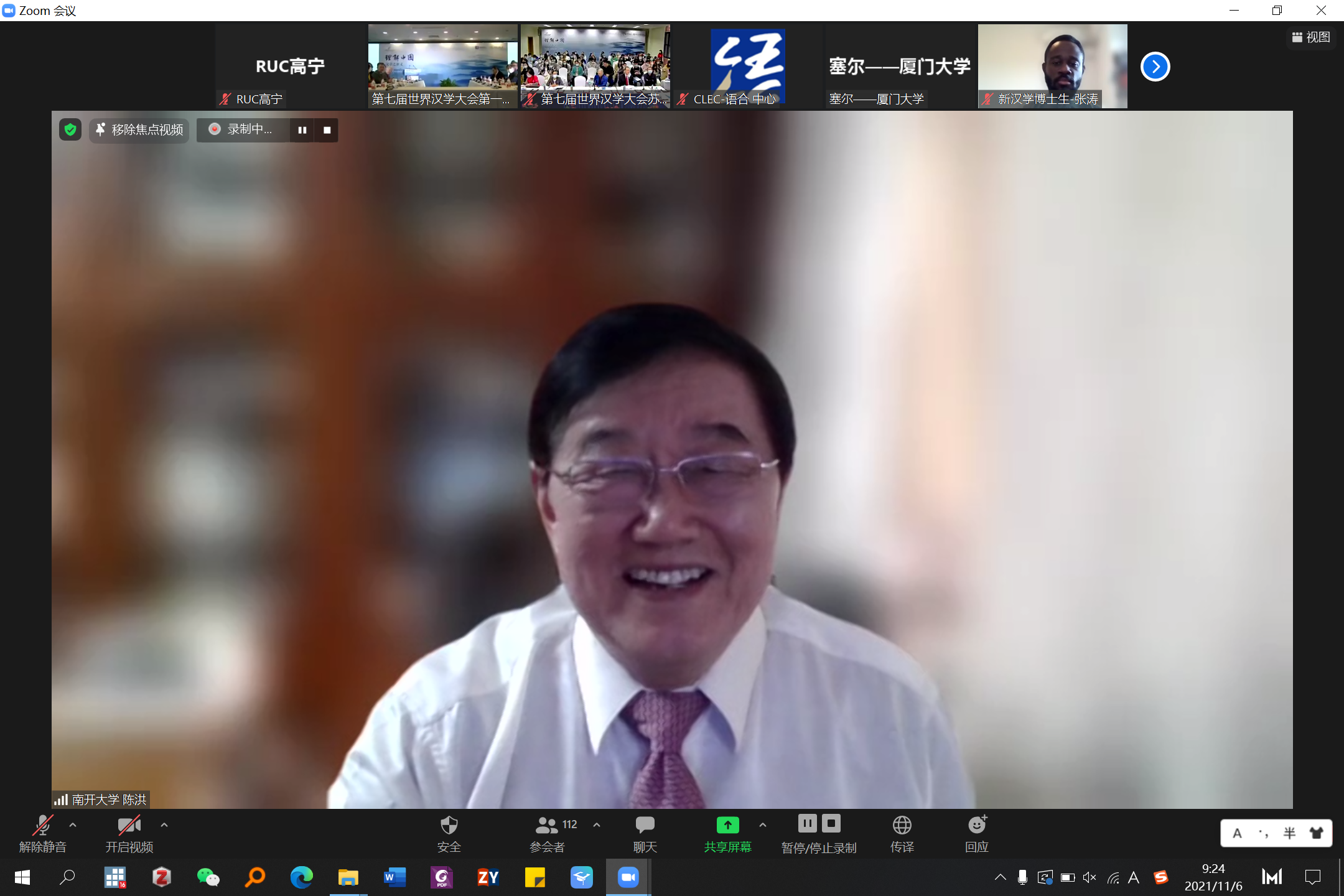Open Reactions smiley icon
The width and height of the screenshot is (1344, 896).
coord(977,826)
